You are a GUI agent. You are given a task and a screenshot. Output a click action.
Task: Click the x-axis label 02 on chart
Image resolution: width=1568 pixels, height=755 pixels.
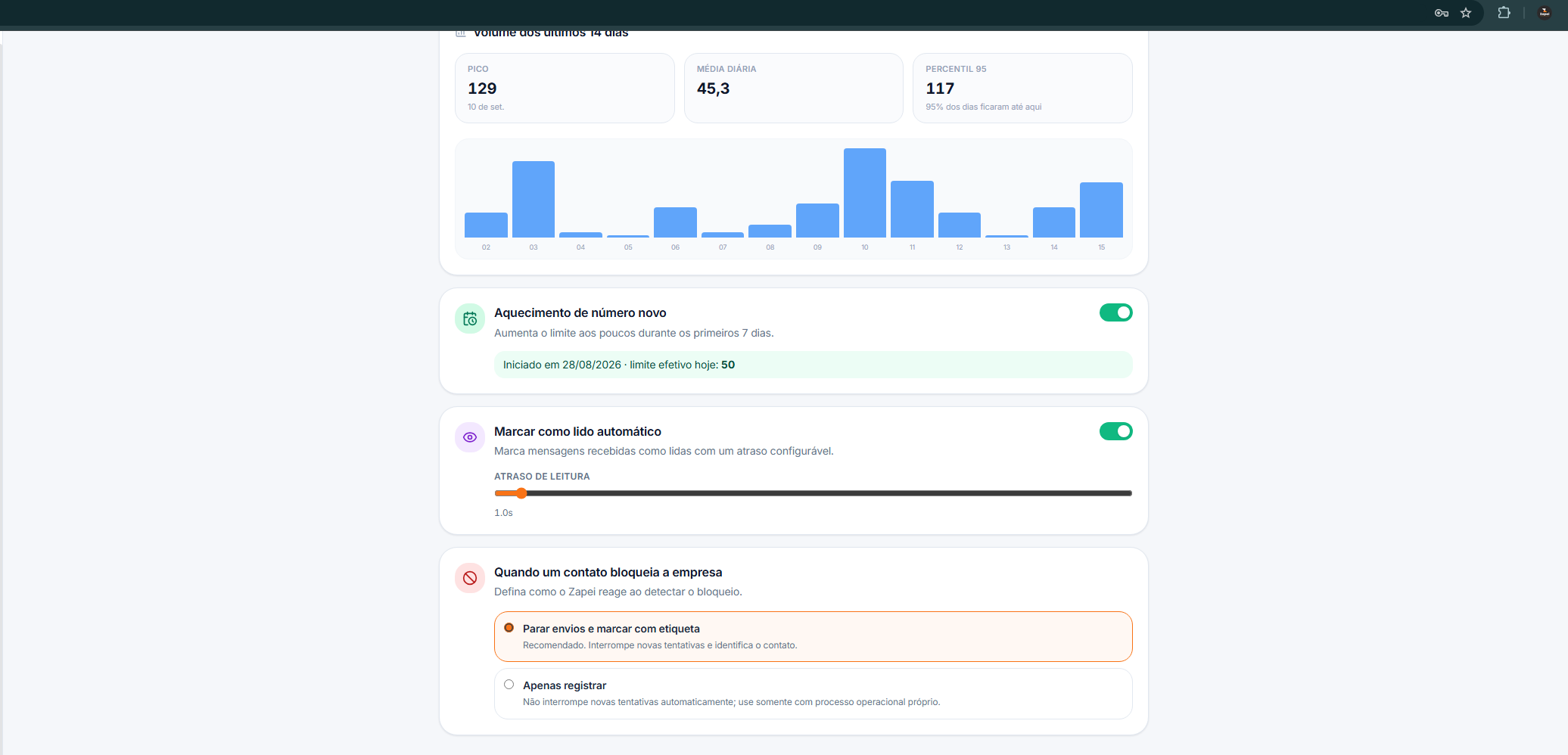486,247
